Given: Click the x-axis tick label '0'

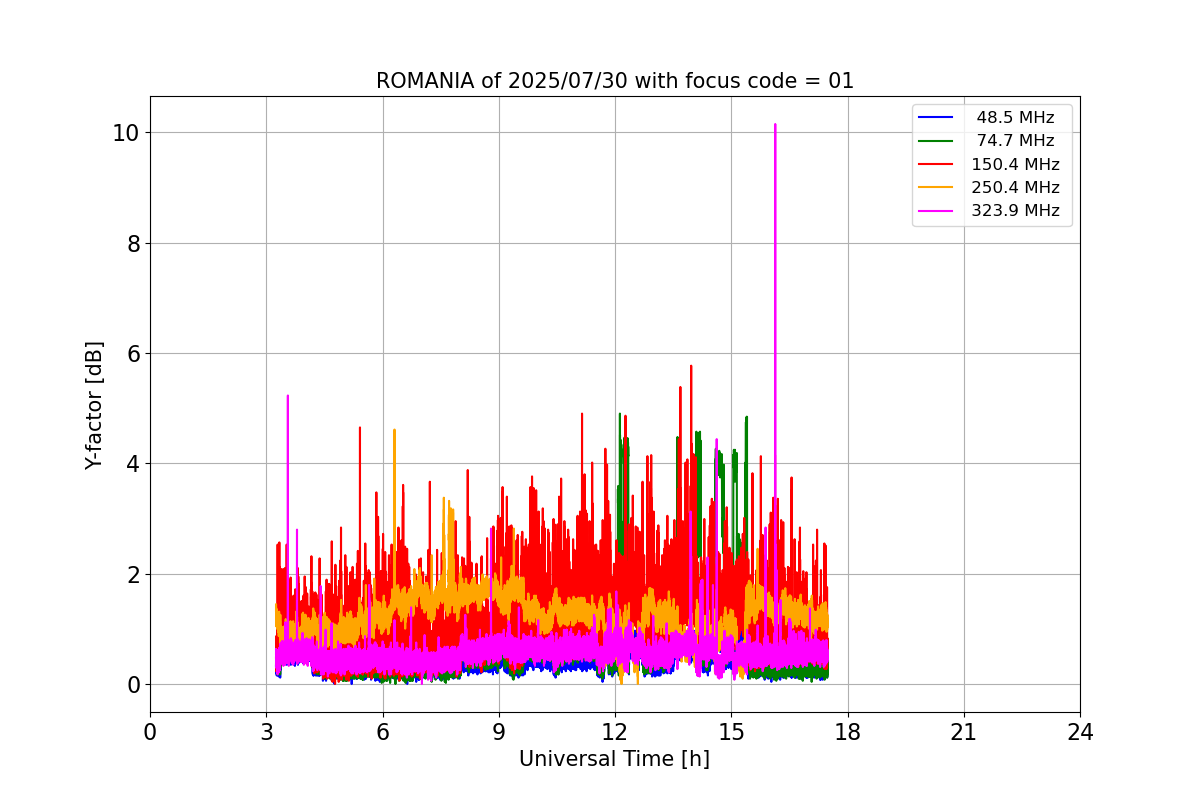Looking at the screenshot, I should pyautogui.click(x=150, y=732).
